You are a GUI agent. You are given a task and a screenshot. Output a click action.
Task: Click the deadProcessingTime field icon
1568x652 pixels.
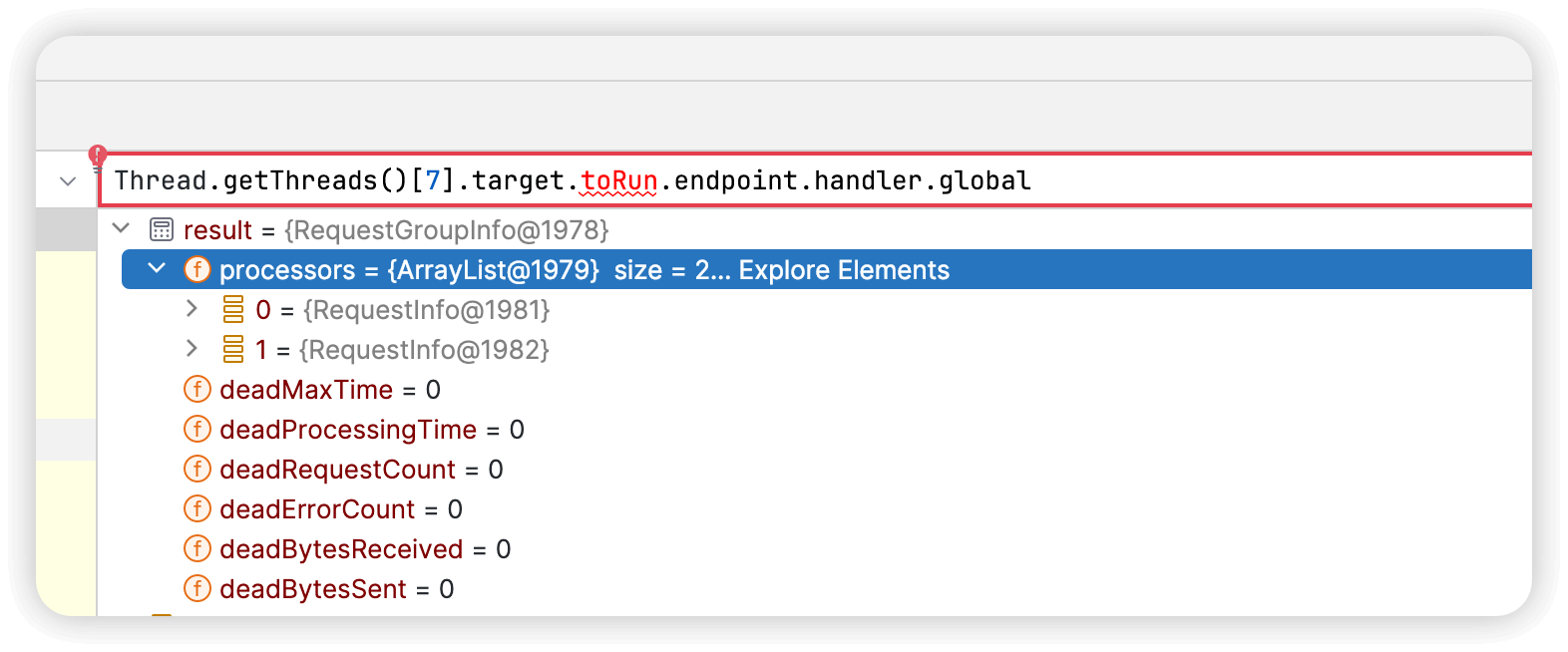pos(197,429)
